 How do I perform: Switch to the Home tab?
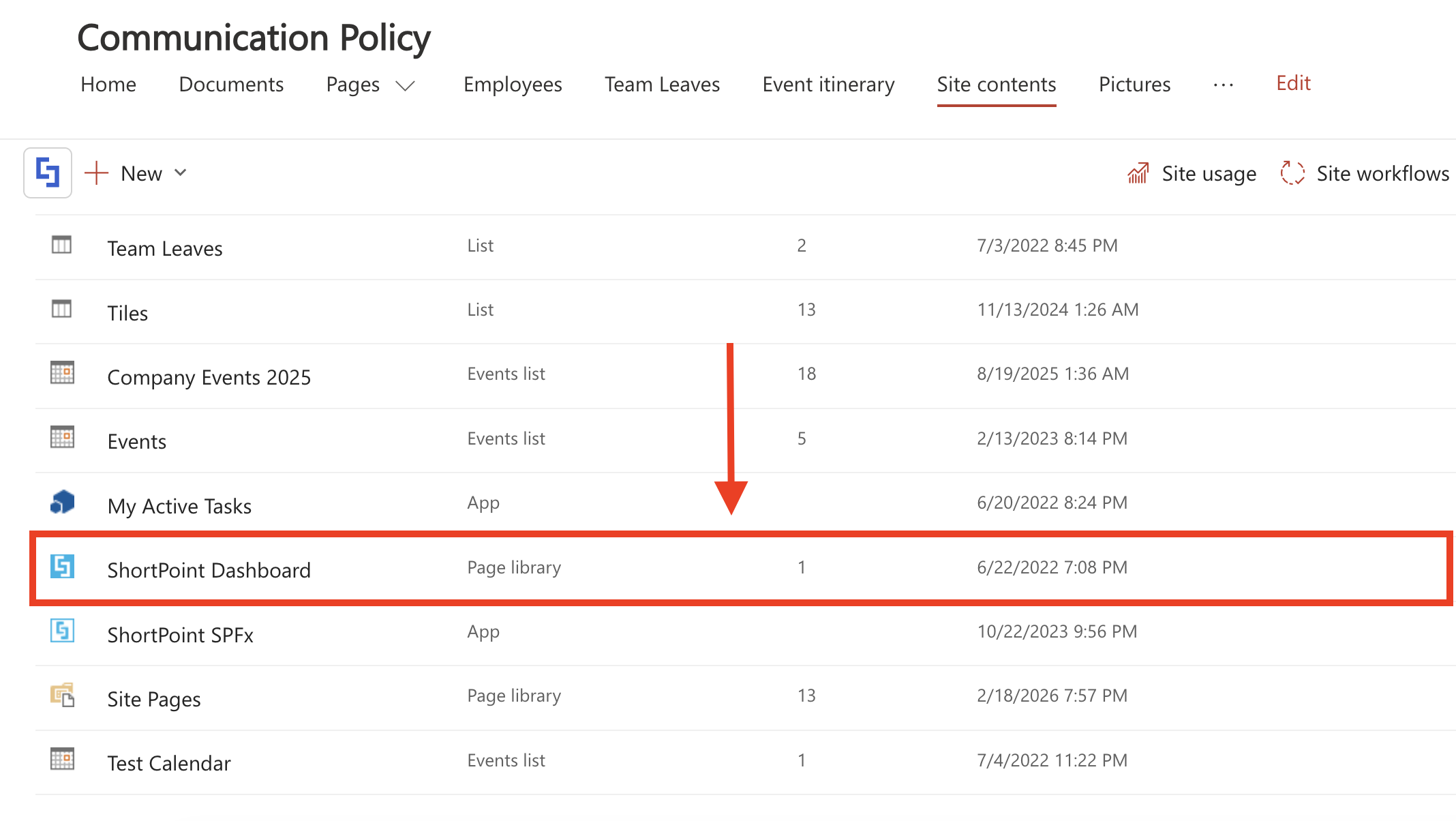(x=108, y=85)
